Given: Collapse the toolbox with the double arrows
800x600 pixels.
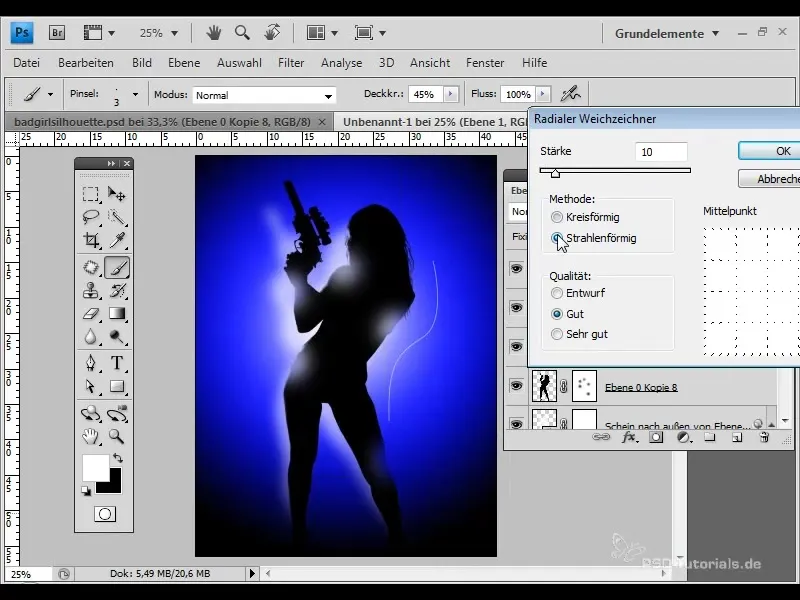Looking at the screenshot, I should pos(111,163).
